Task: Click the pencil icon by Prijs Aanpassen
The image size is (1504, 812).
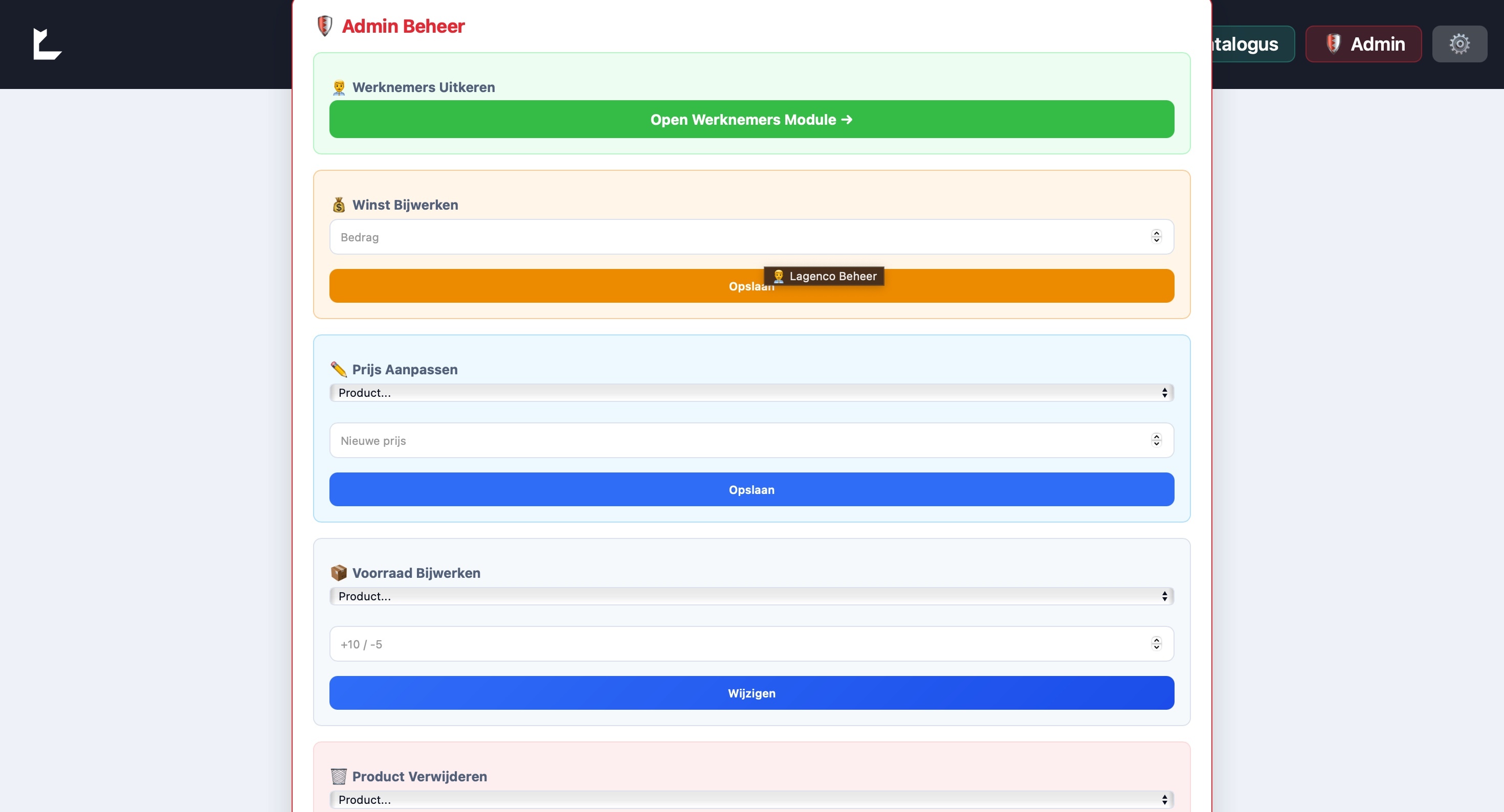Action: pos(339,370)
